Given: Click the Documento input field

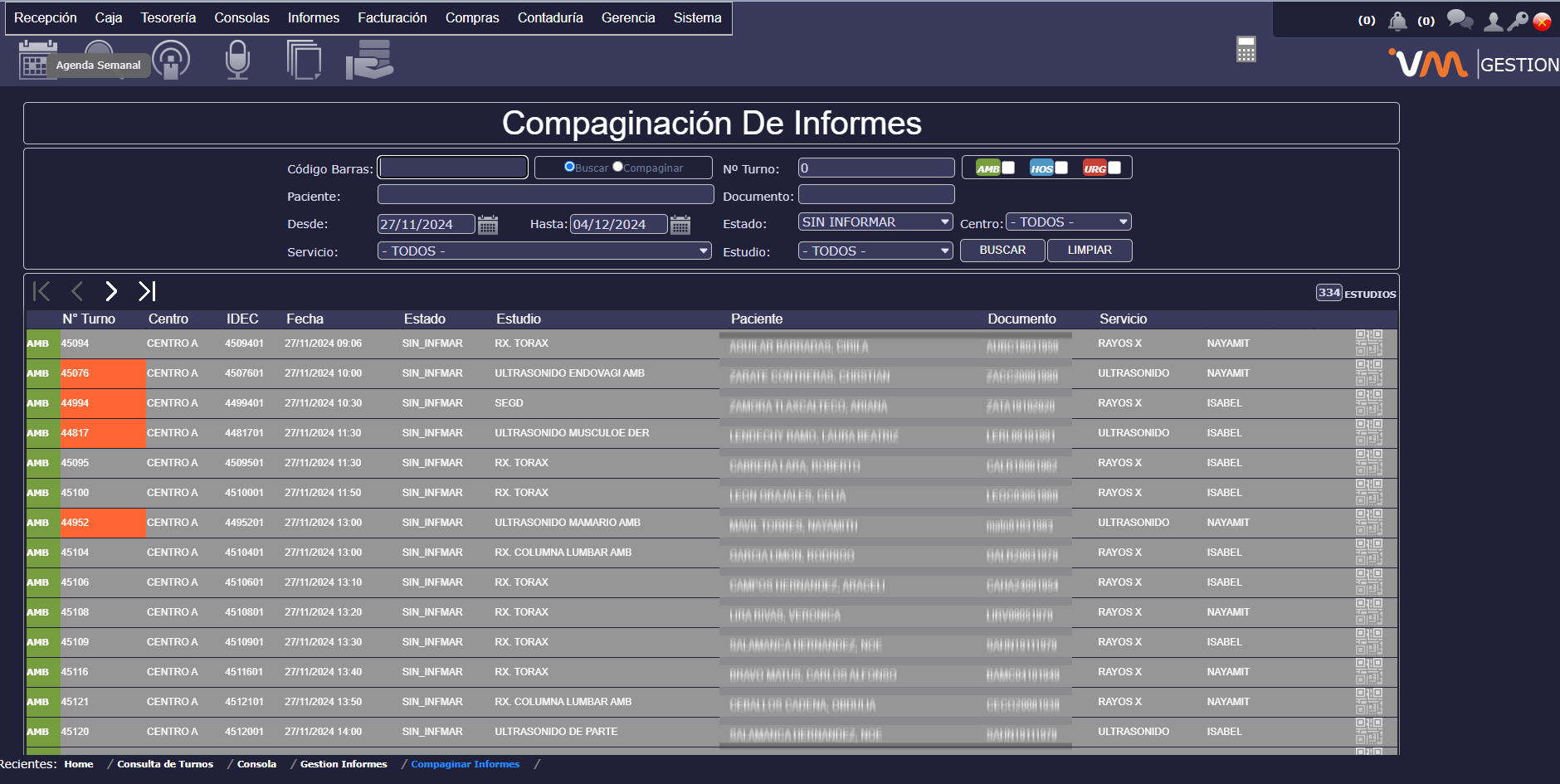Looking at the screenshot, I should pos(876,194).
